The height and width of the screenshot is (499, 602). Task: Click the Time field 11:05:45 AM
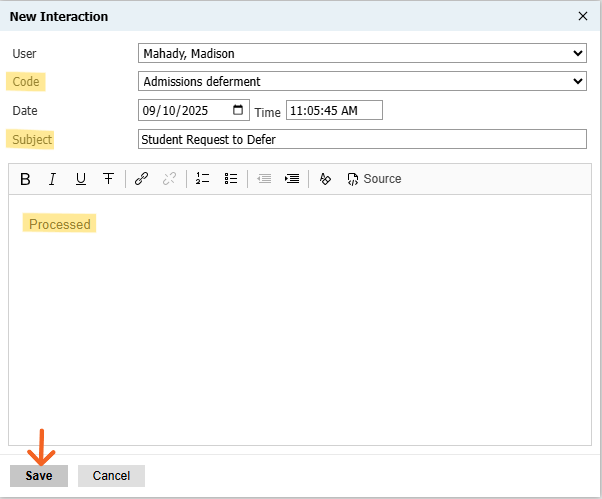pyautogui.click(x=333, y=111)
